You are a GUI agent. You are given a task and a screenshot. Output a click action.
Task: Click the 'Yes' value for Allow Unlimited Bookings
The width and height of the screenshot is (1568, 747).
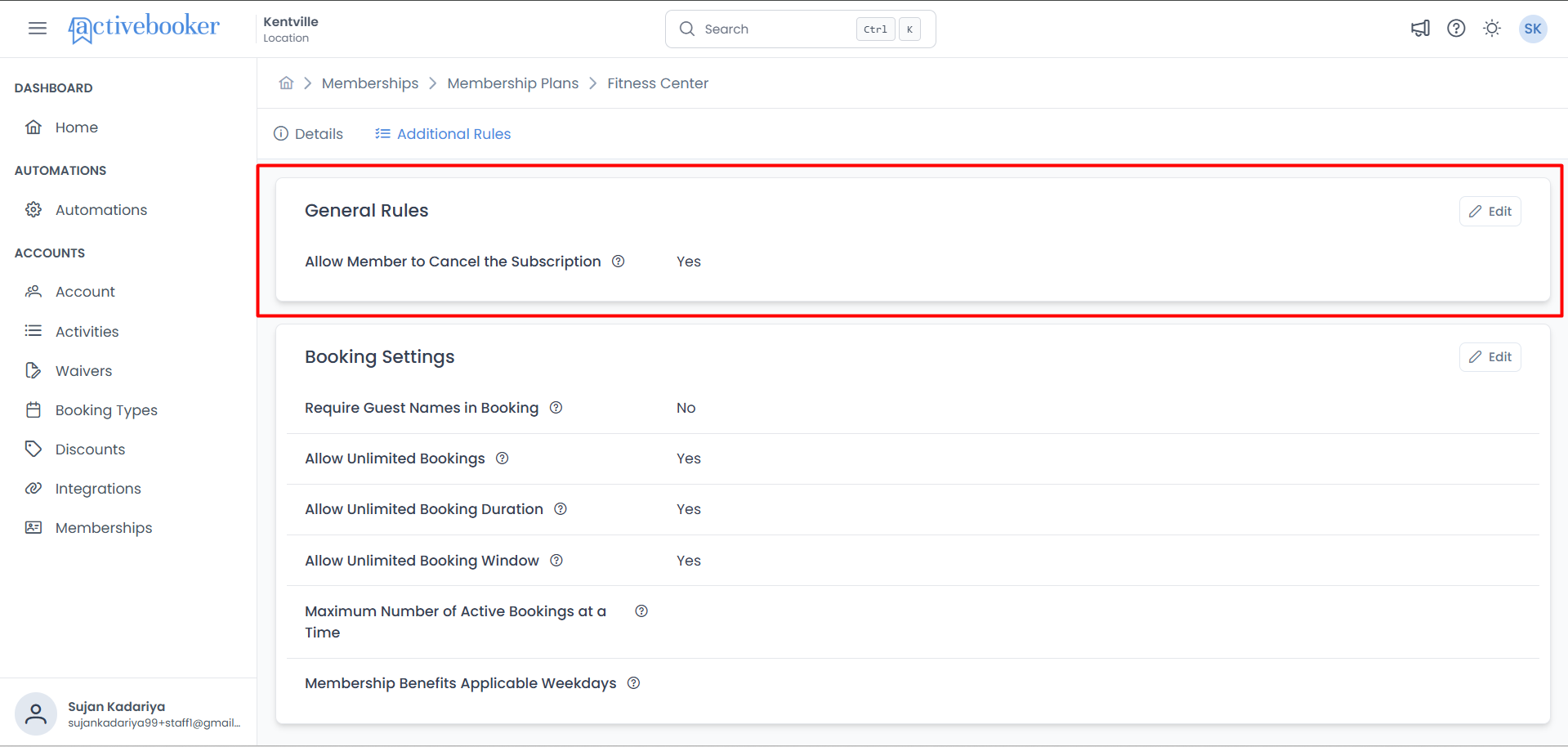pyautogui.click(x=689, y=458)
